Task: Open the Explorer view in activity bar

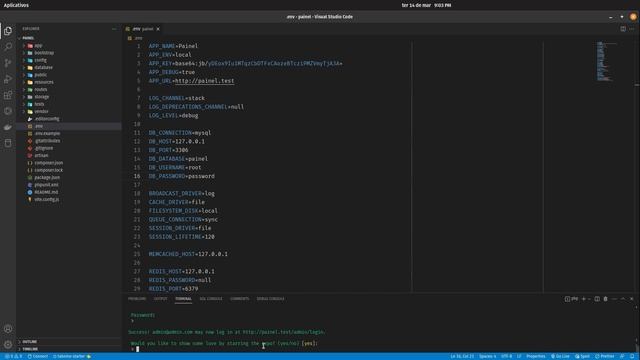Action: (x=8, y=31)
